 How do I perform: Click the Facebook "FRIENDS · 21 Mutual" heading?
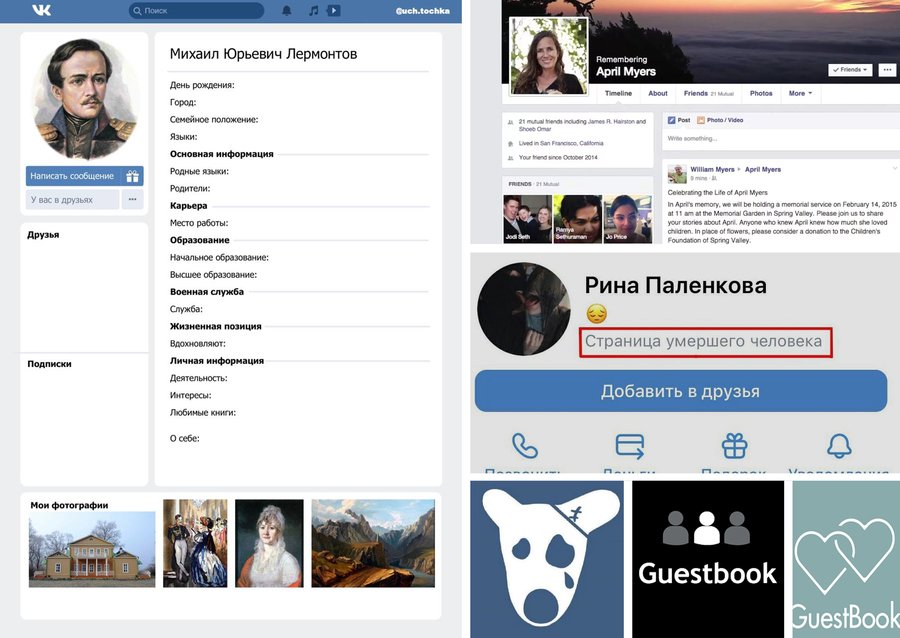pyautogui.click(x=534, y=184)
